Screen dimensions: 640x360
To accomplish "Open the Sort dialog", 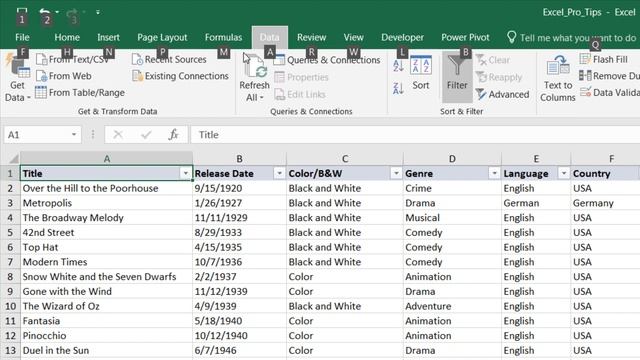I will coord(420,73).
